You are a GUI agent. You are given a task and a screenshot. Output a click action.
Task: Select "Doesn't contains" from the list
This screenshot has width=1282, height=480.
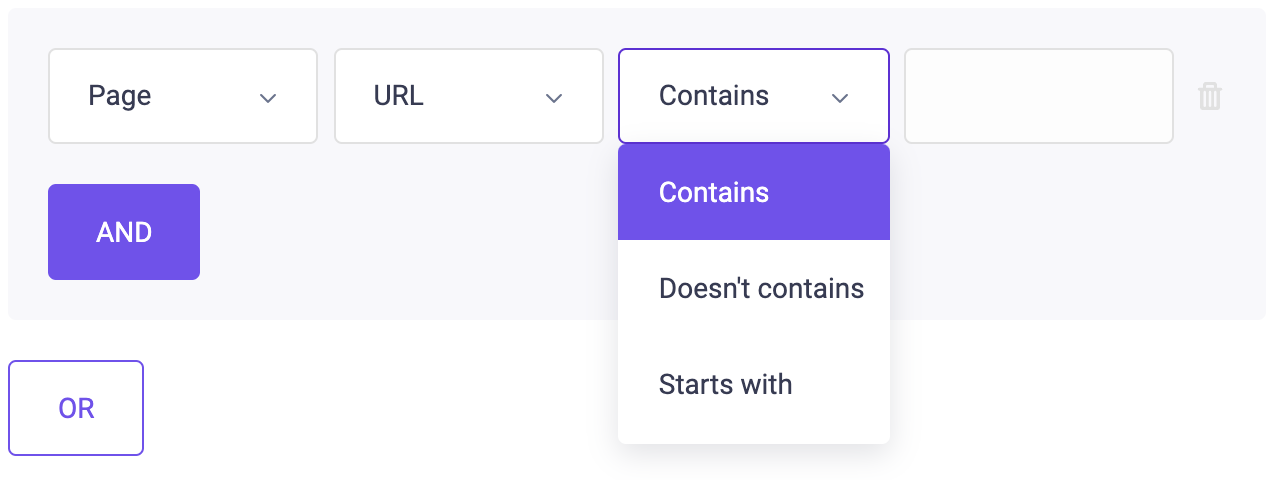click(754, 288)
